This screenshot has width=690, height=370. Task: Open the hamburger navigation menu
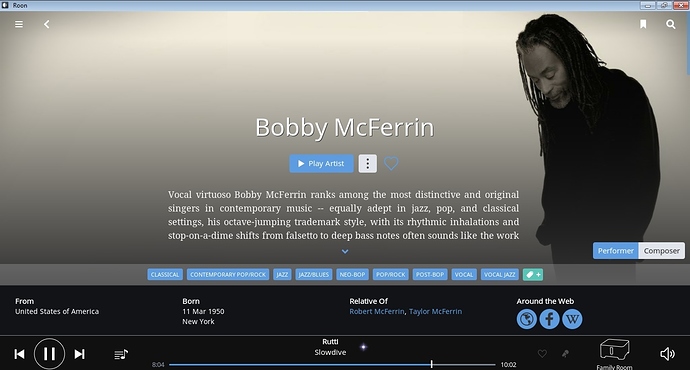tap(19, 24)
